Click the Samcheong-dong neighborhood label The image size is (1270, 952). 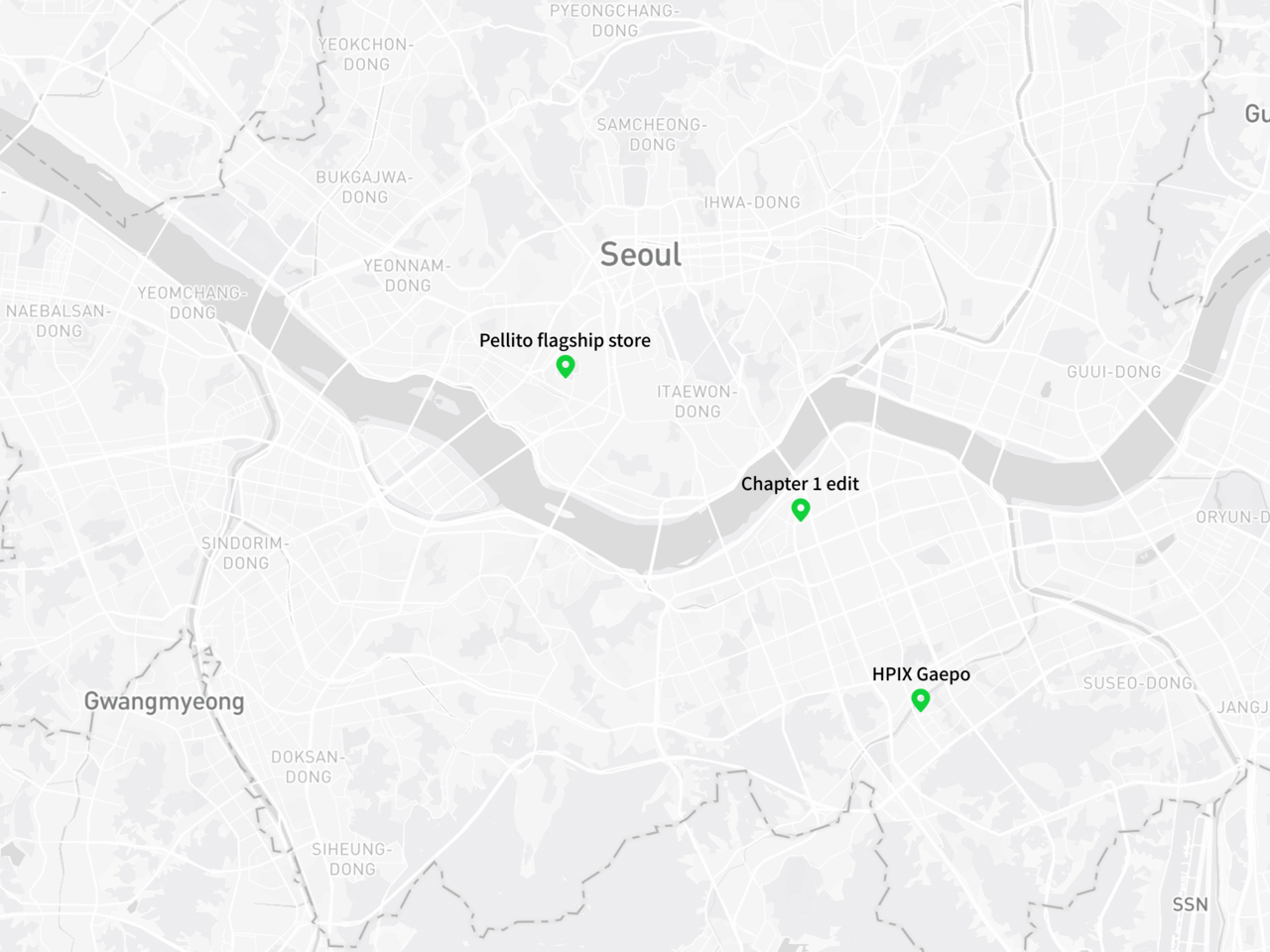click(x=652, y=135)
